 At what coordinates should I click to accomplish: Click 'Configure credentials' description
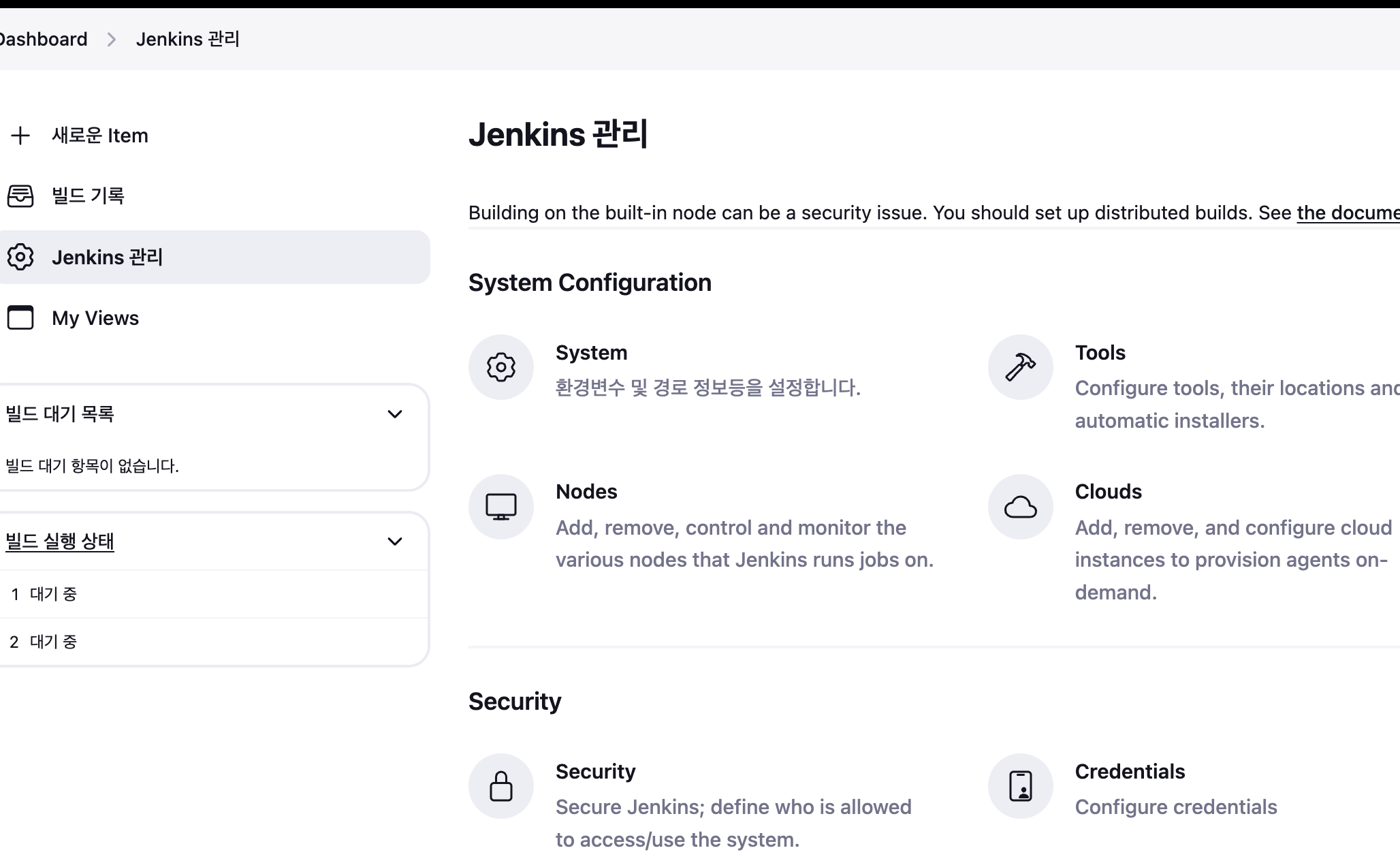click(x=1176, y=807)
